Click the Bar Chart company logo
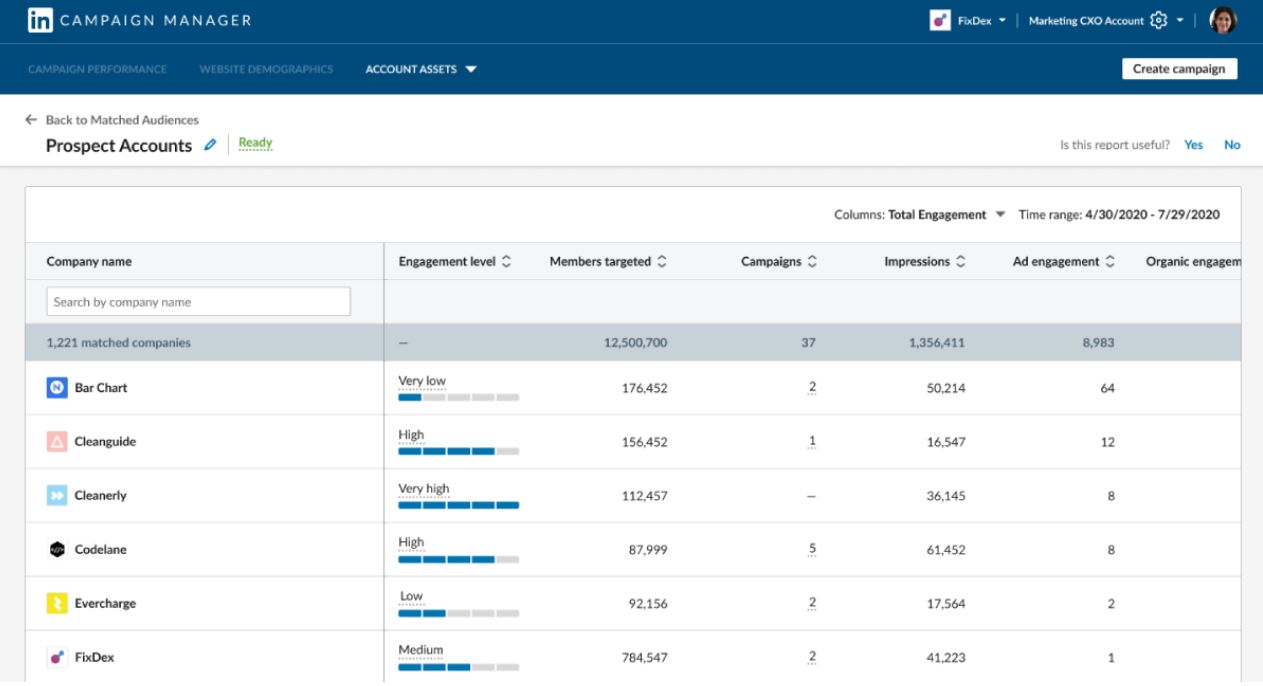Viewport: 1263px width, 686px height. coord(57,387)
